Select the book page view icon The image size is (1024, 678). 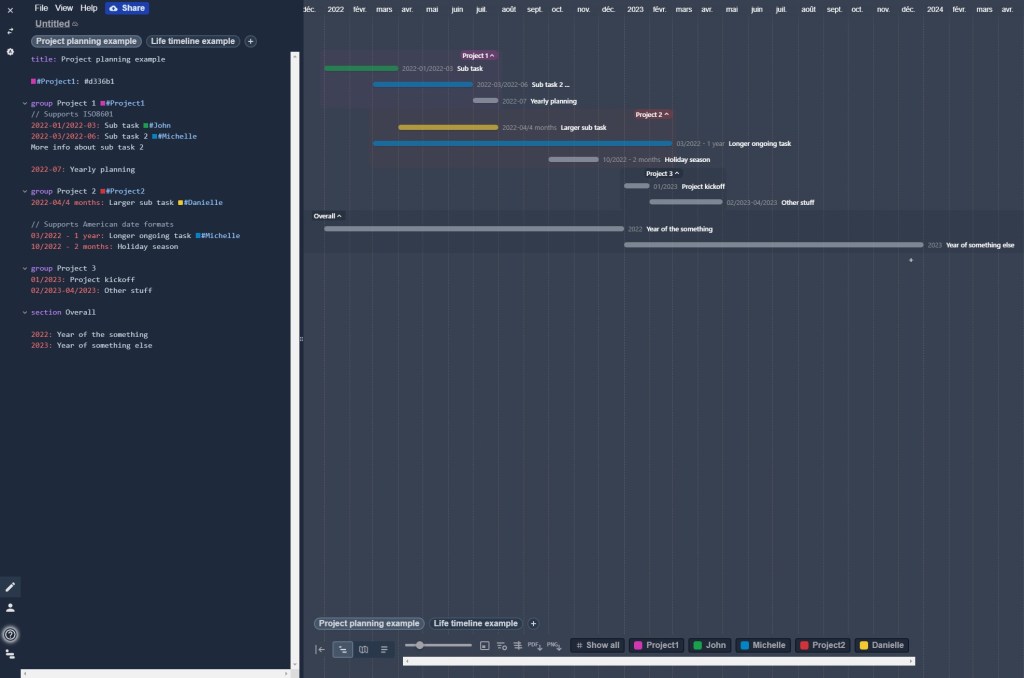pyautogui.click(x=364, y=649)
